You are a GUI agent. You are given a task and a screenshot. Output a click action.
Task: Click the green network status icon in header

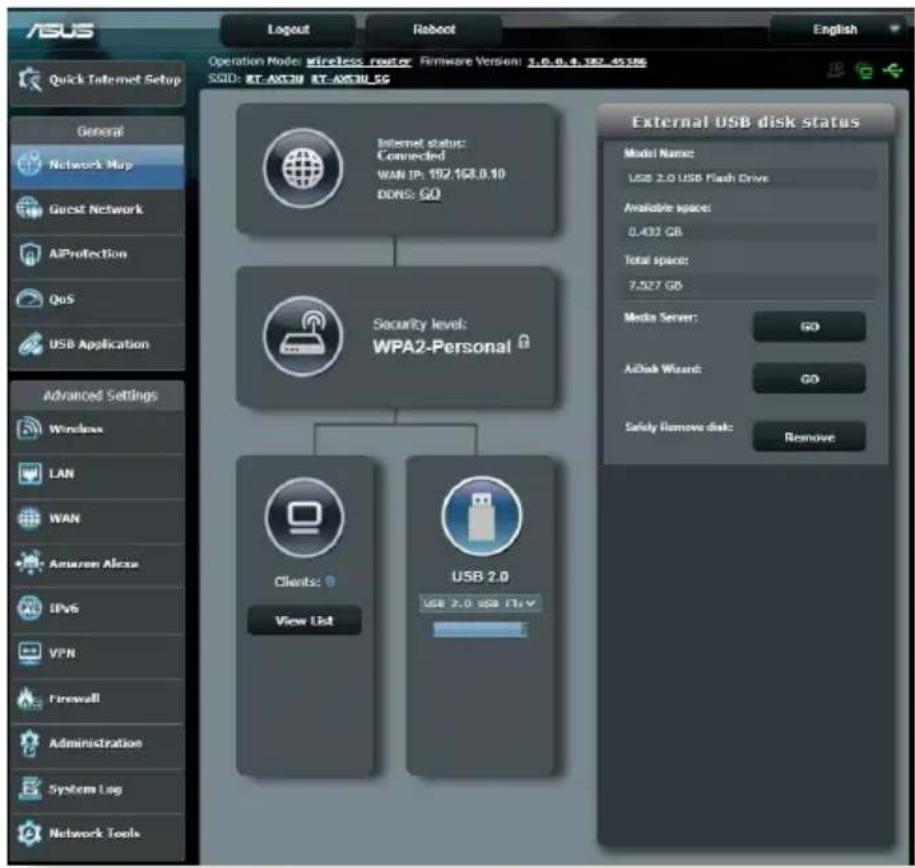coord(864,71)
